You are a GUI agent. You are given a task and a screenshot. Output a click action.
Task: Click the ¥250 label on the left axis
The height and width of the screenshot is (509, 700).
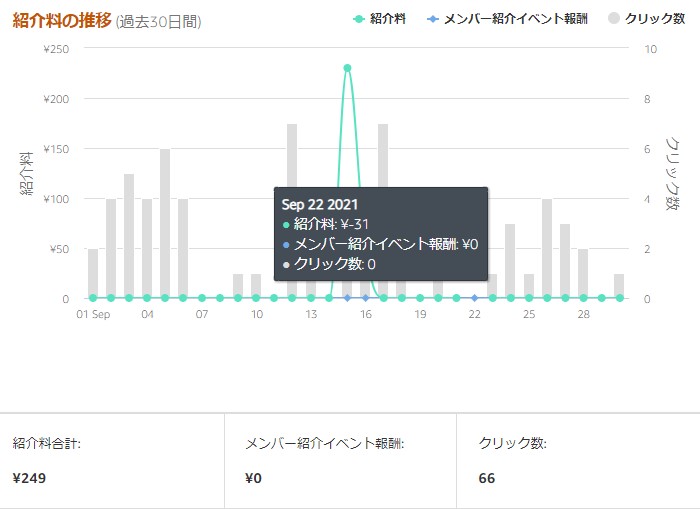[x=56, y=49]
